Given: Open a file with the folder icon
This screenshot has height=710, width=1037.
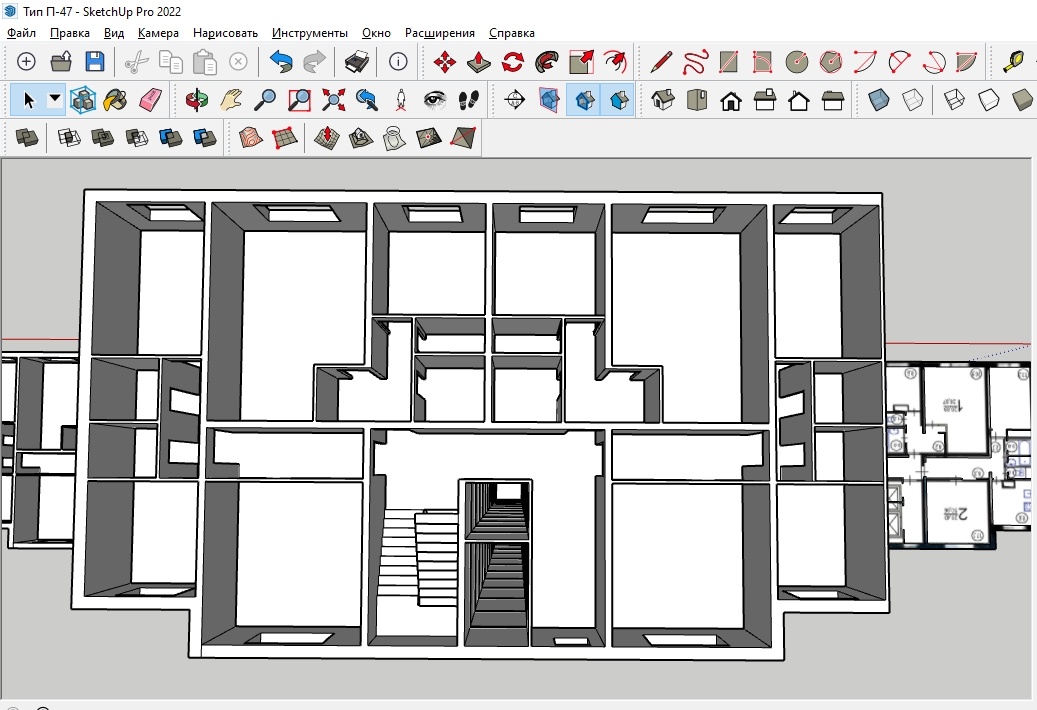Looking at the screenshot, I should coord(61,61).
